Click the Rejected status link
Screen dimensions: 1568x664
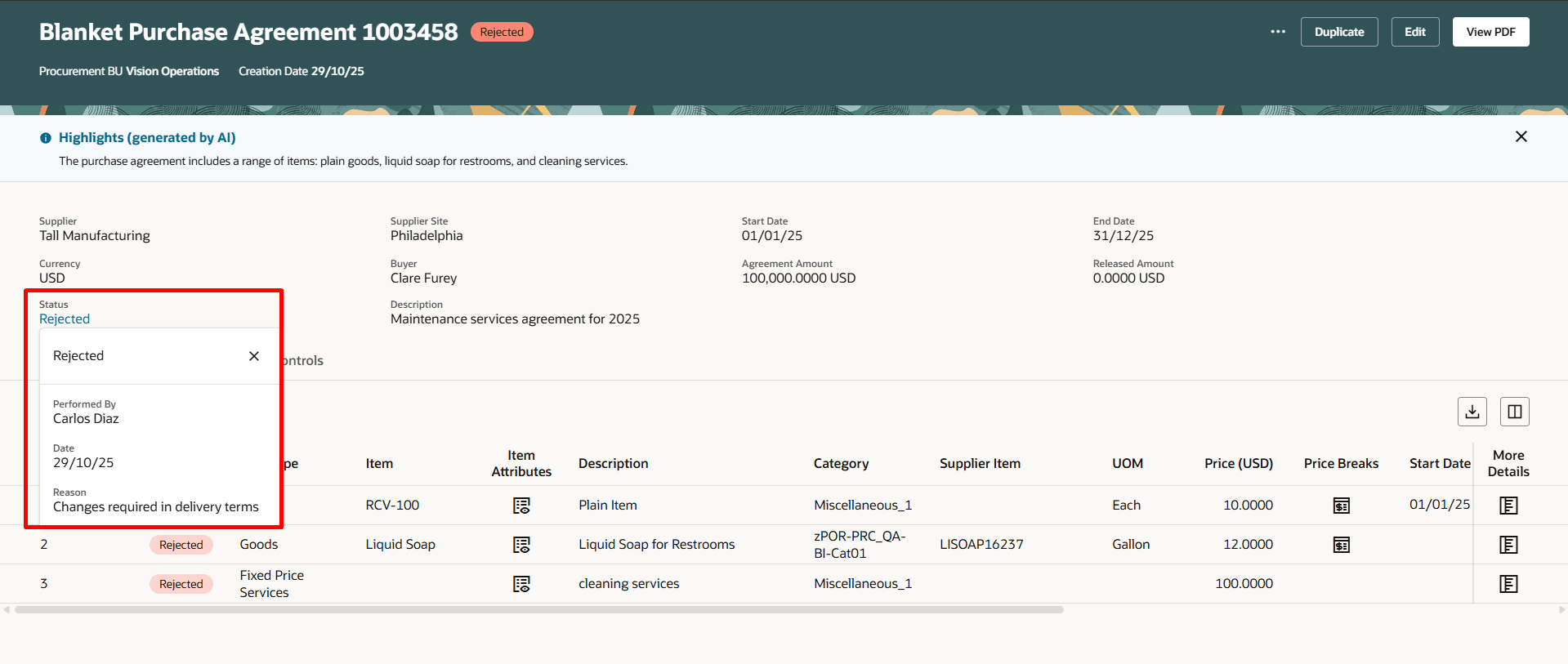(x=65, y=319)
